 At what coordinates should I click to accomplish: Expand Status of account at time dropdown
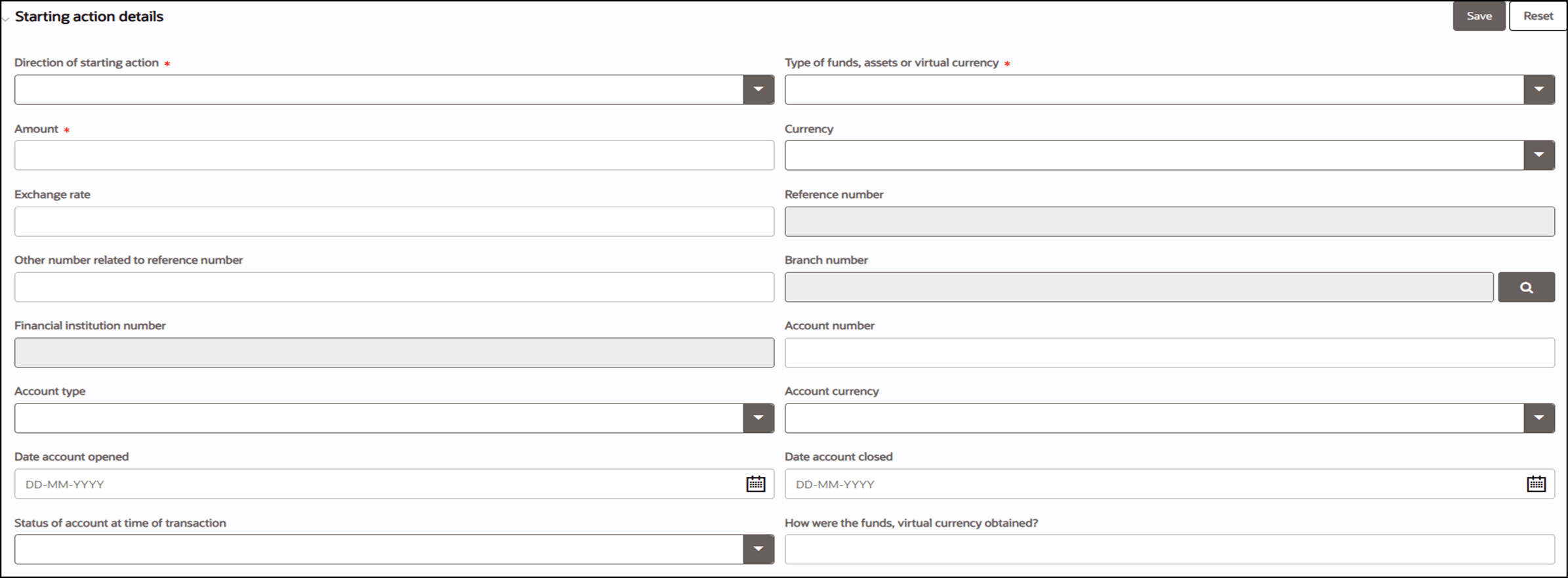(x=758, y=549)
